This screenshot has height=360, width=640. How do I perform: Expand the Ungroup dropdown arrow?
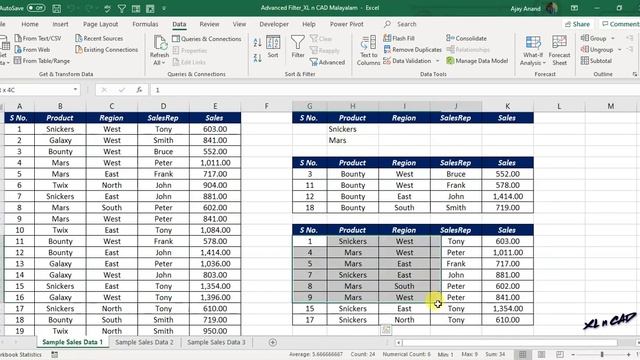click(x=620, y=50)
